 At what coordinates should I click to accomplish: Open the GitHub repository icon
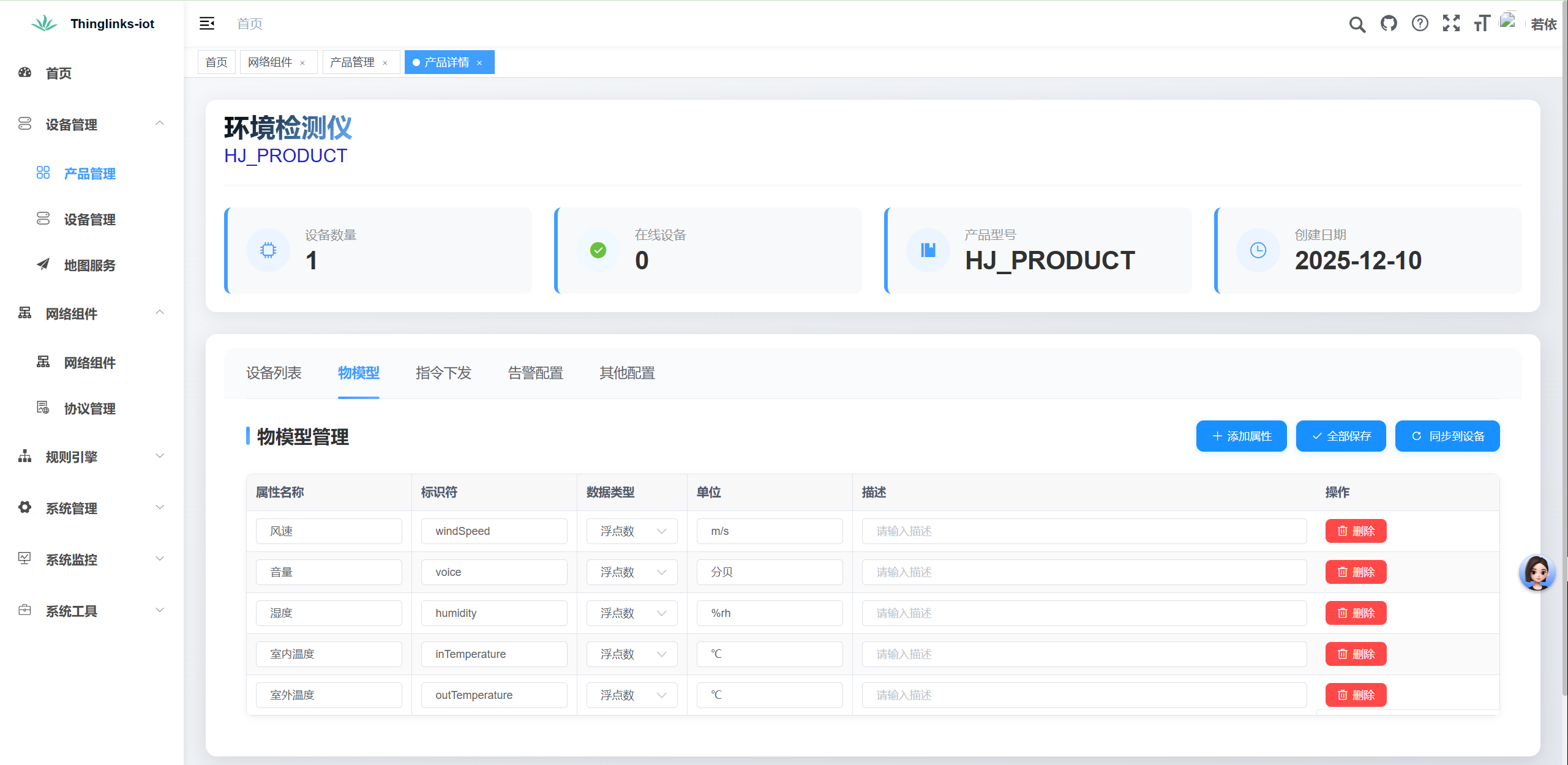1389,24
